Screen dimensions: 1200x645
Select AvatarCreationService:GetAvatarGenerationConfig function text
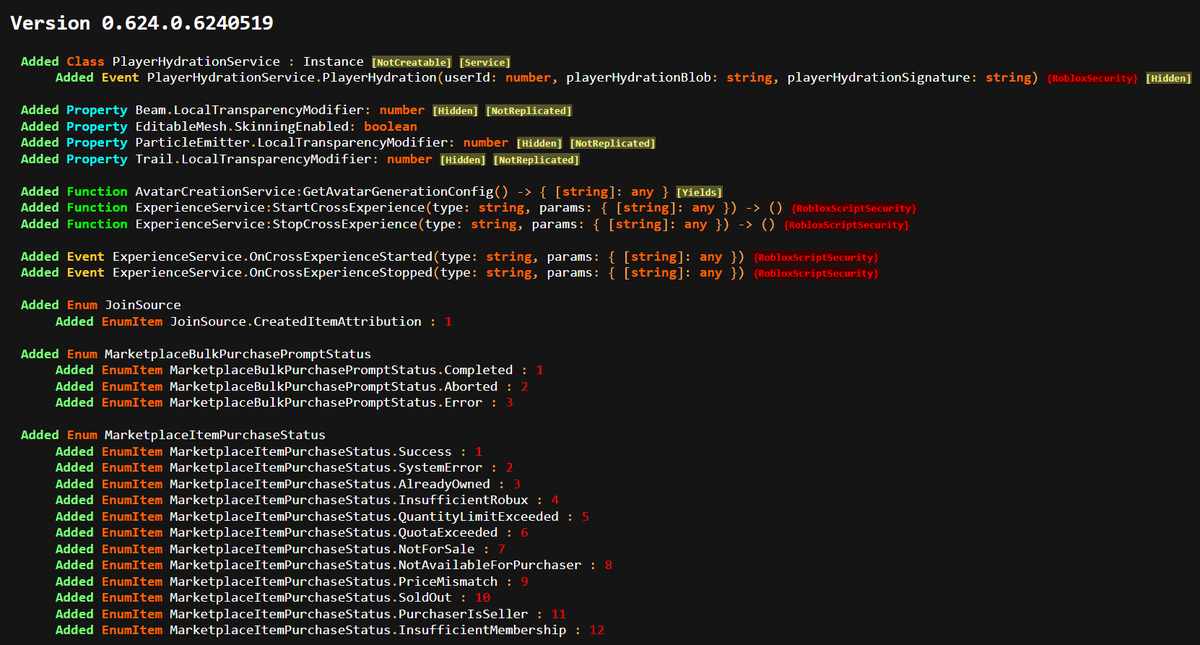click(x=315, y=191)
